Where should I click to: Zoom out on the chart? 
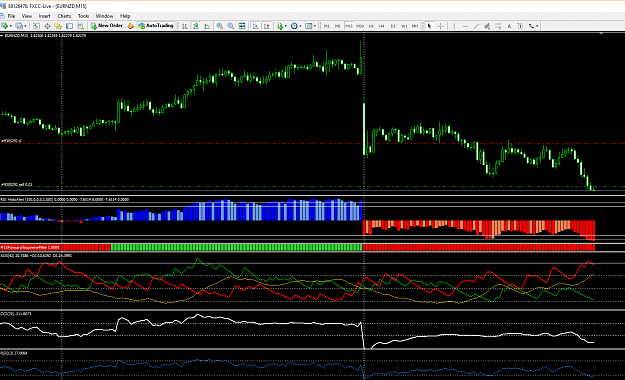tap(231, 26)
